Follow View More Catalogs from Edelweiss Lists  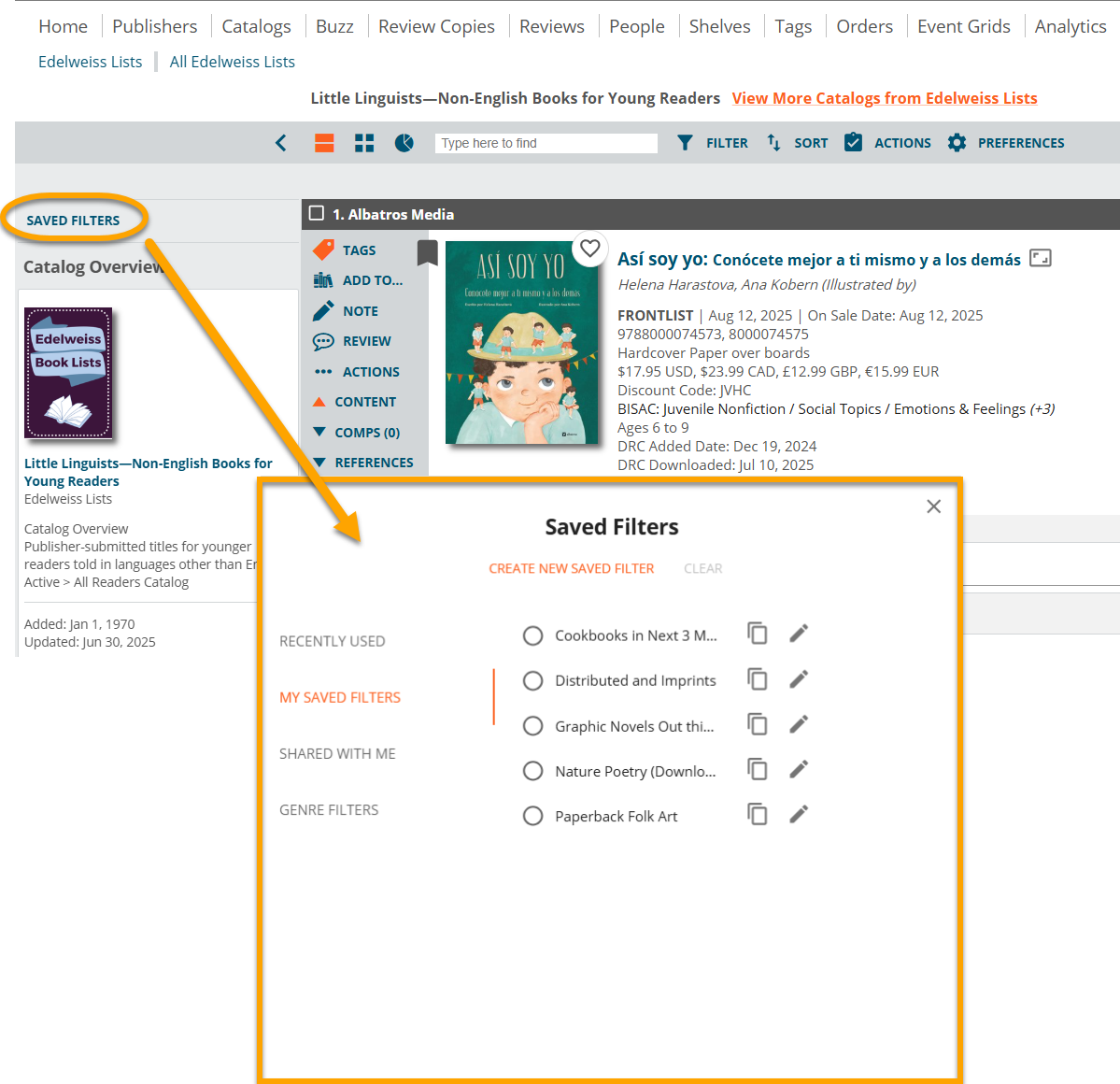(885, 99)
